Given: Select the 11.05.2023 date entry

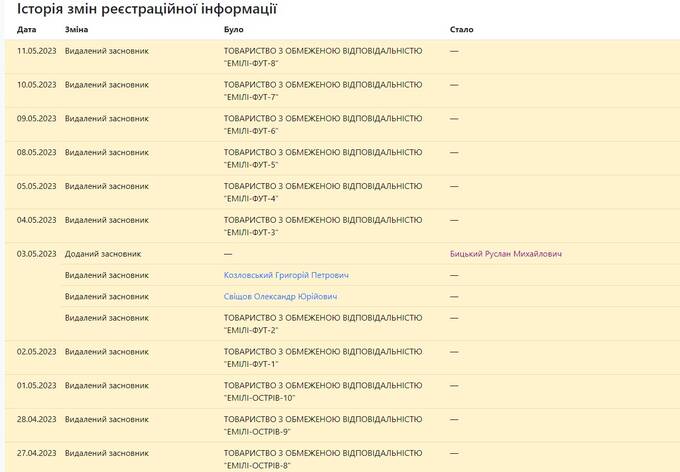Looking at the screenshot, I should (x=36, y=51).
